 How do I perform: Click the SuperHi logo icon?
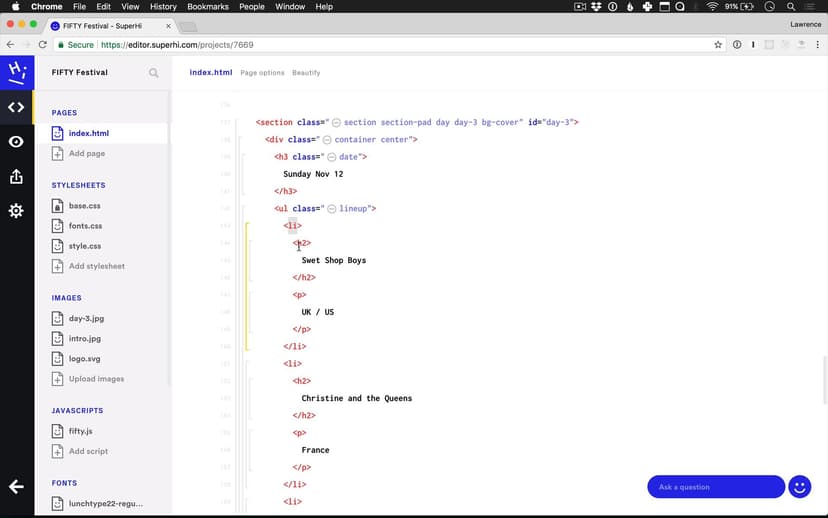click(16, 72)
